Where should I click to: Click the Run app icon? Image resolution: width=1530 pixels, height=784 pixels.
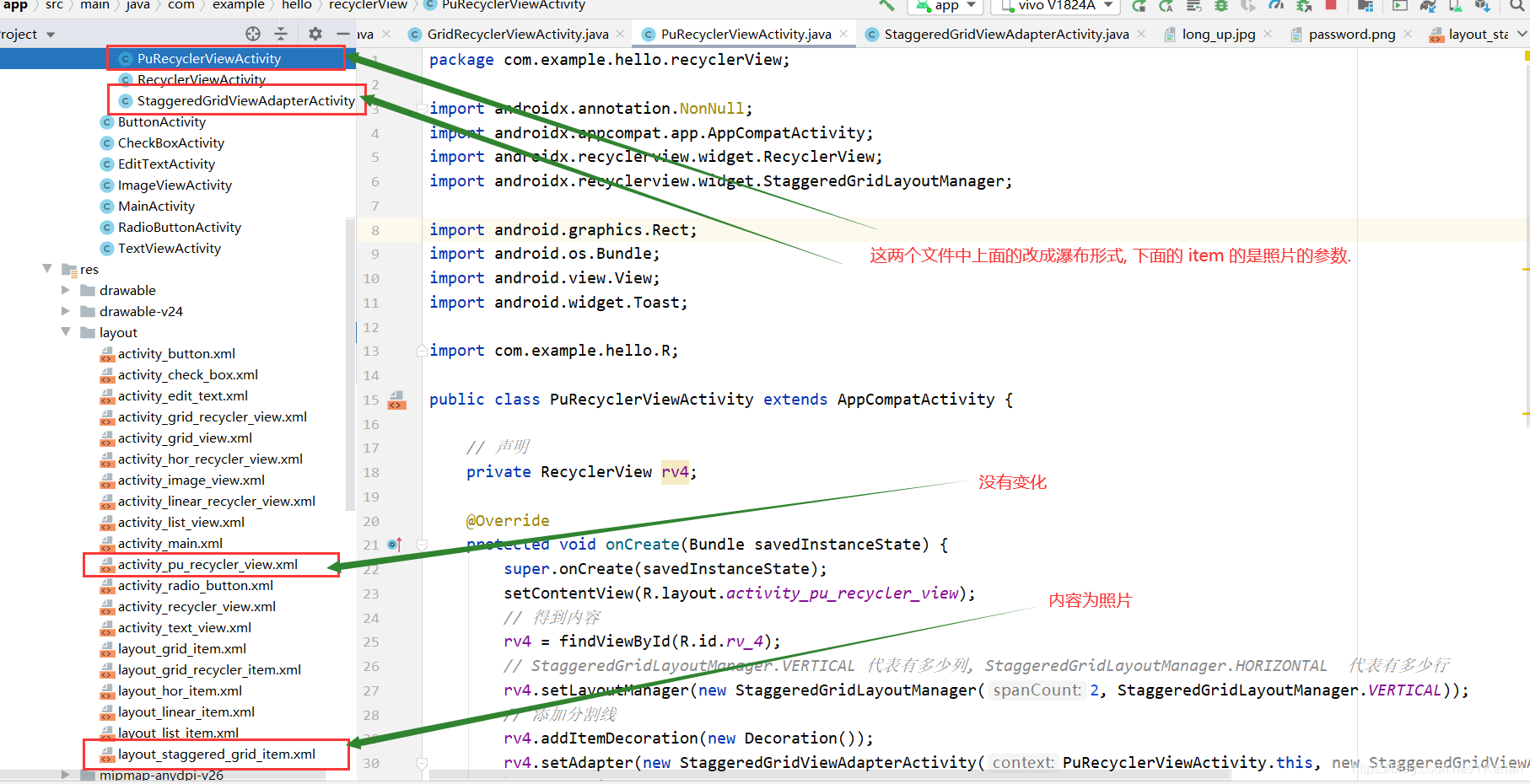1139,6
